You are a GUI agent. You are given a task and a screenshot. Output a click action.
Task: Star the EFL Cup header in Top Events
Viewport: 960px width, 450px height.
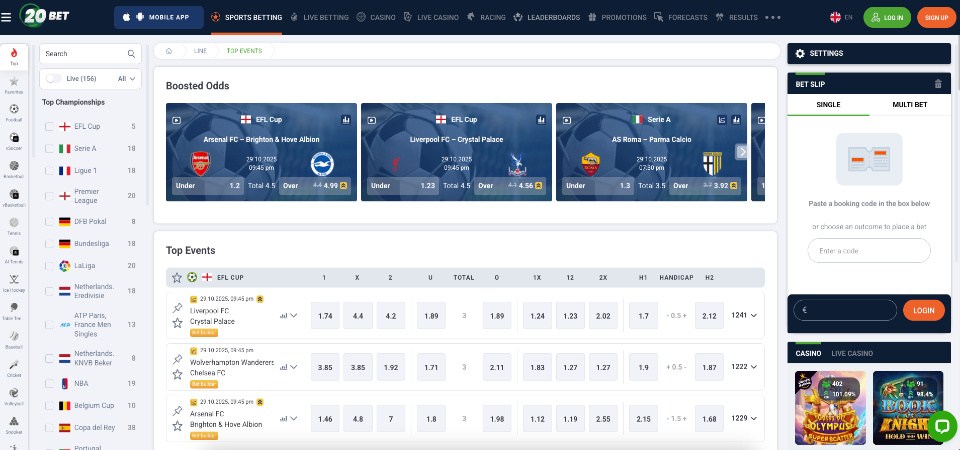177,277
